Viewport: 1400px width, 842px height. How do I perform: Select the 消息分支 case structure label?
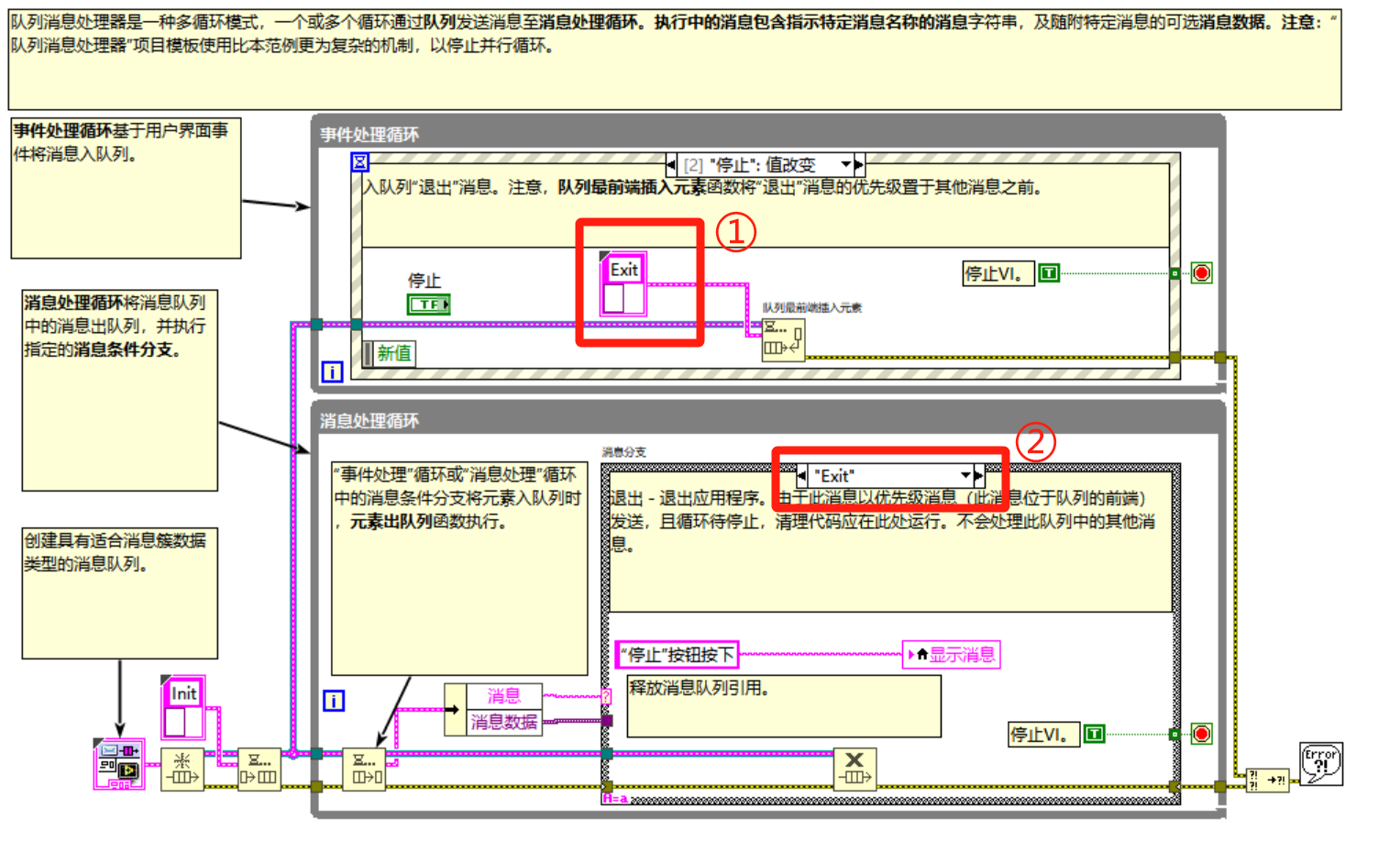(x=624, y=452)
